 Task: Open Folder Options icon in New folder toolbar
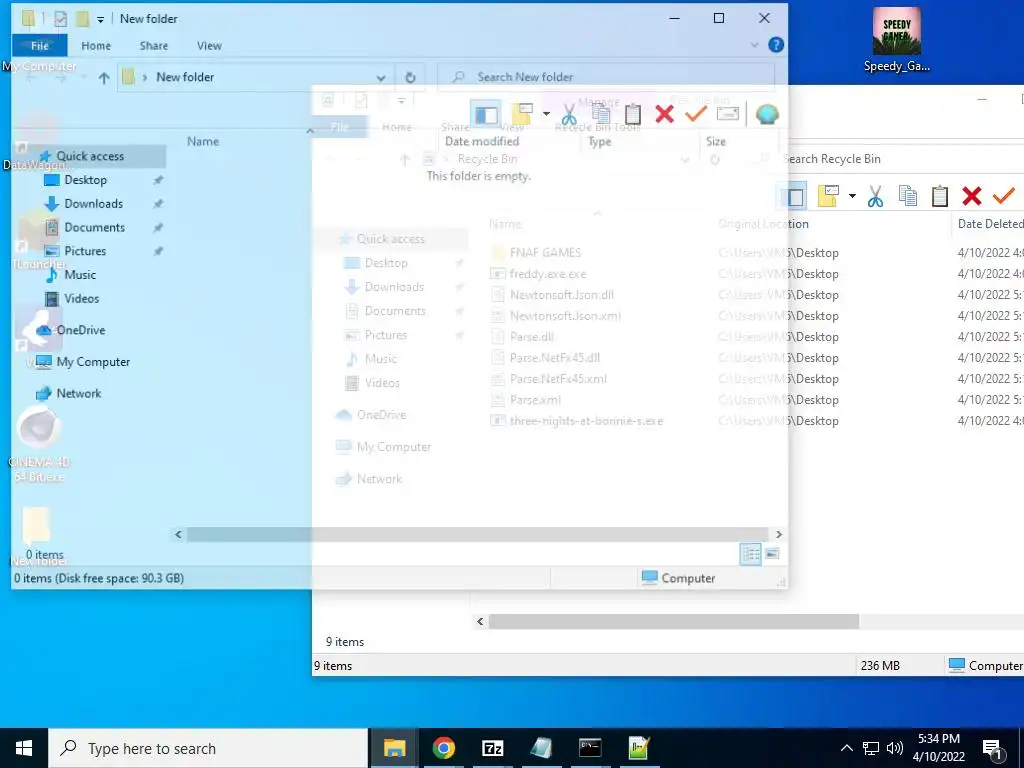(x=522, y=114)
